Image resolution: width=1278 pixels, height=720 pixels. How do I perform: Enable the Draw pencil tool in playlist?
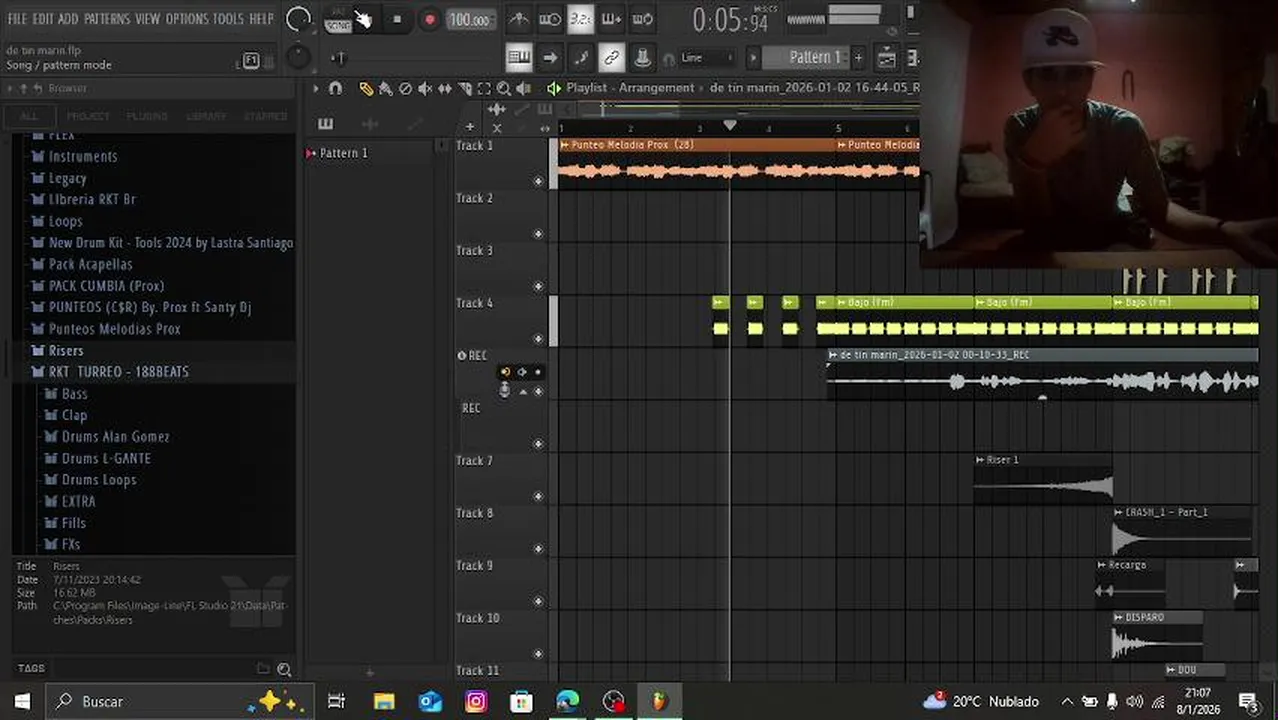[x=366, y=89]
